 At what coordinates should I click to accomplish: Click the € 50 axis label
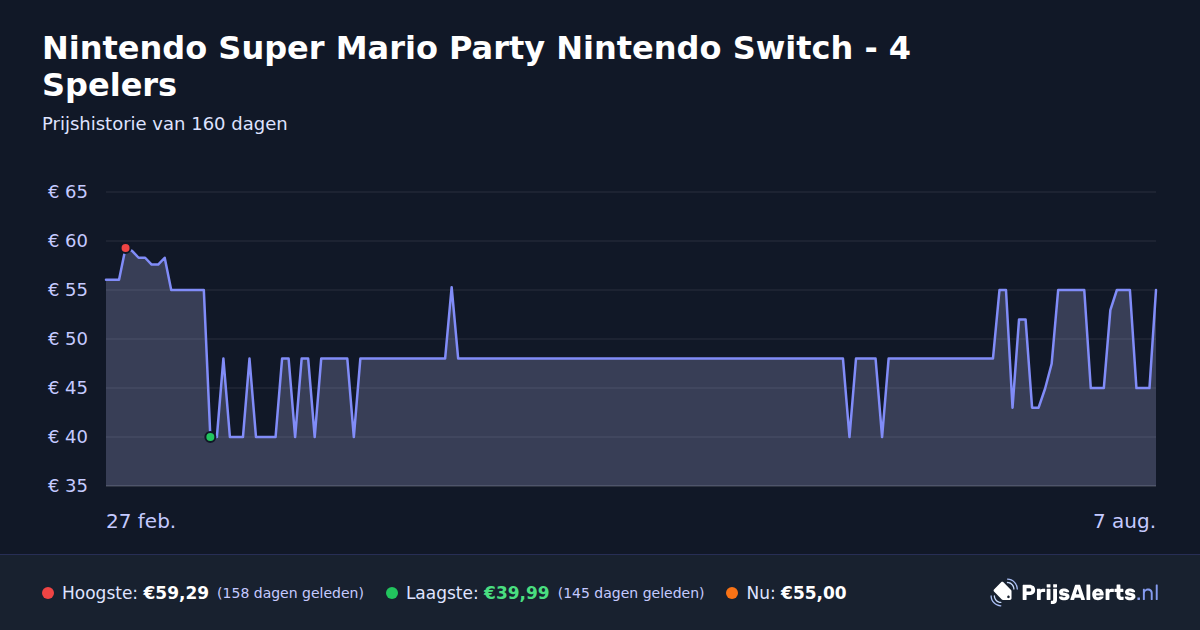click(x=68, y=339)
